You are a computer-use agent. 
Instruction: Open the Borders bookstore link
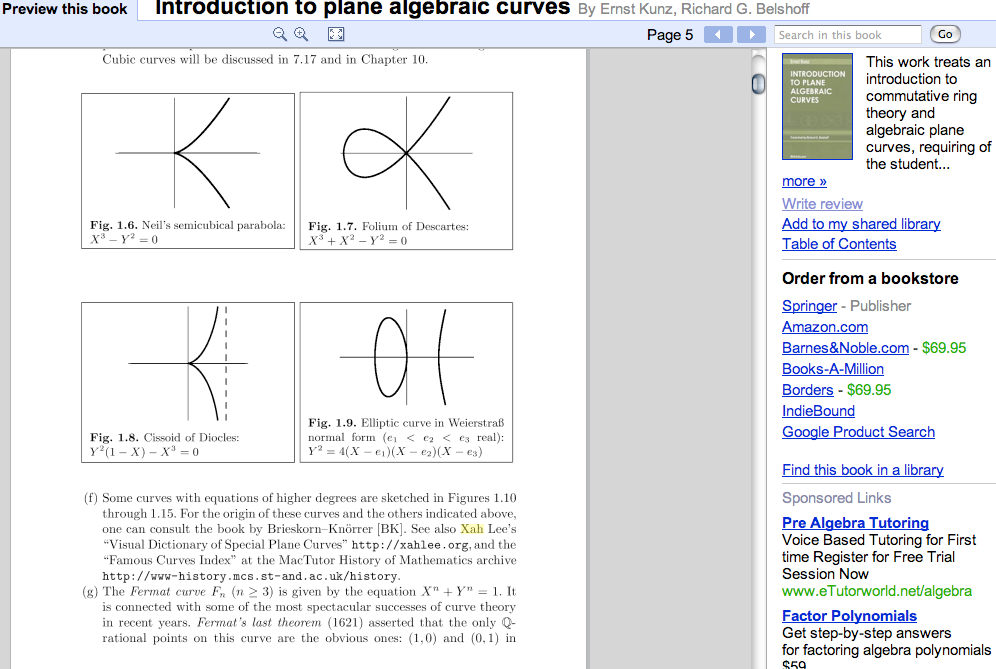tap(807, 390)
